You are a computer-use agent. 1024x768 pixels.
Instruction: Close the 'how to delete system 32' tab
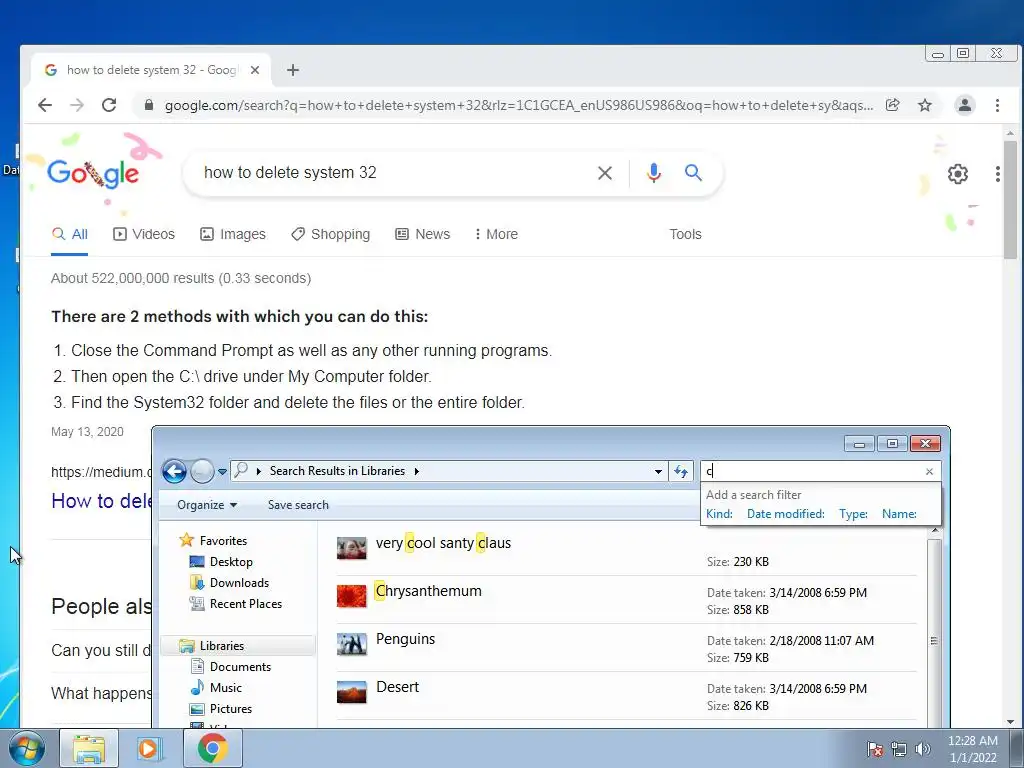coord(255,70)
